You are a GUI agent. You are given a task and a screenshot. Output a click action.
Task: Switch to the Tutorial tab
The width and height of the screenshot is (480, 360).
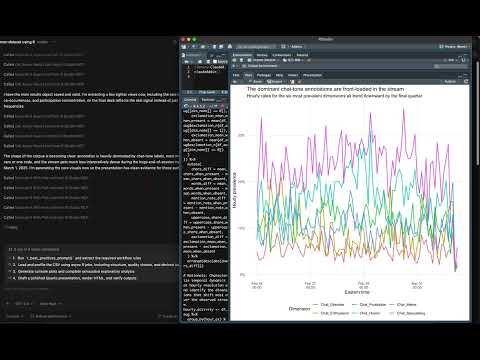[302, 55]
